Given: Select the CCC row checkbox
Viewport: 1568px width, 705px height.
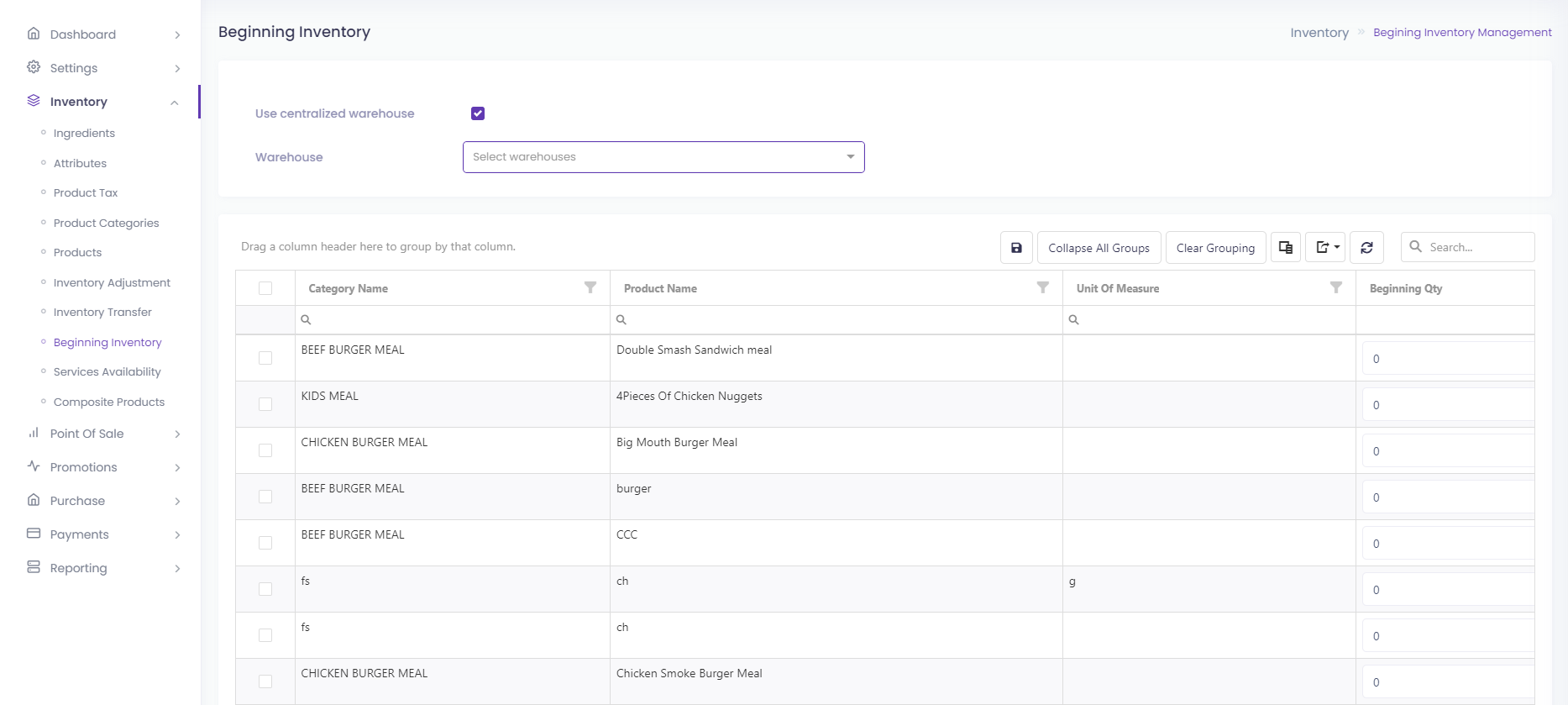Looking at the screenshot, I should pos(265,543).
